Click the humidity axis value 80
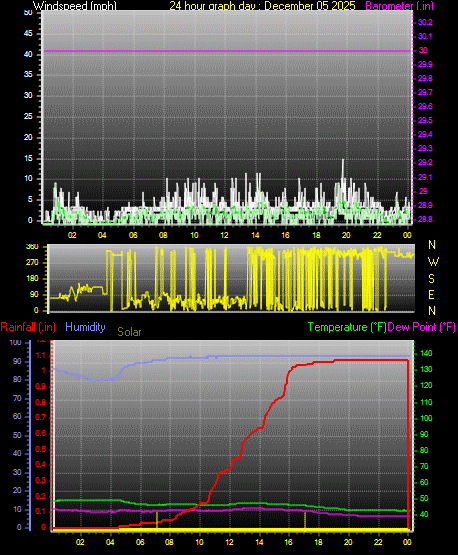 pos(17,379)
